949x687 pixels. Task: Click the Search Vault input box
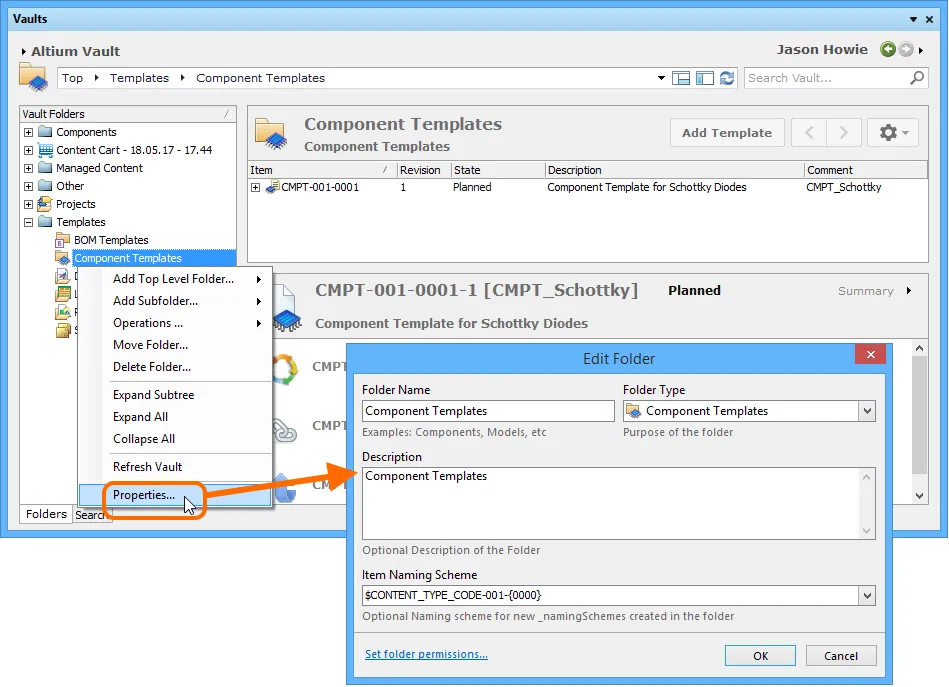point(826,78)
